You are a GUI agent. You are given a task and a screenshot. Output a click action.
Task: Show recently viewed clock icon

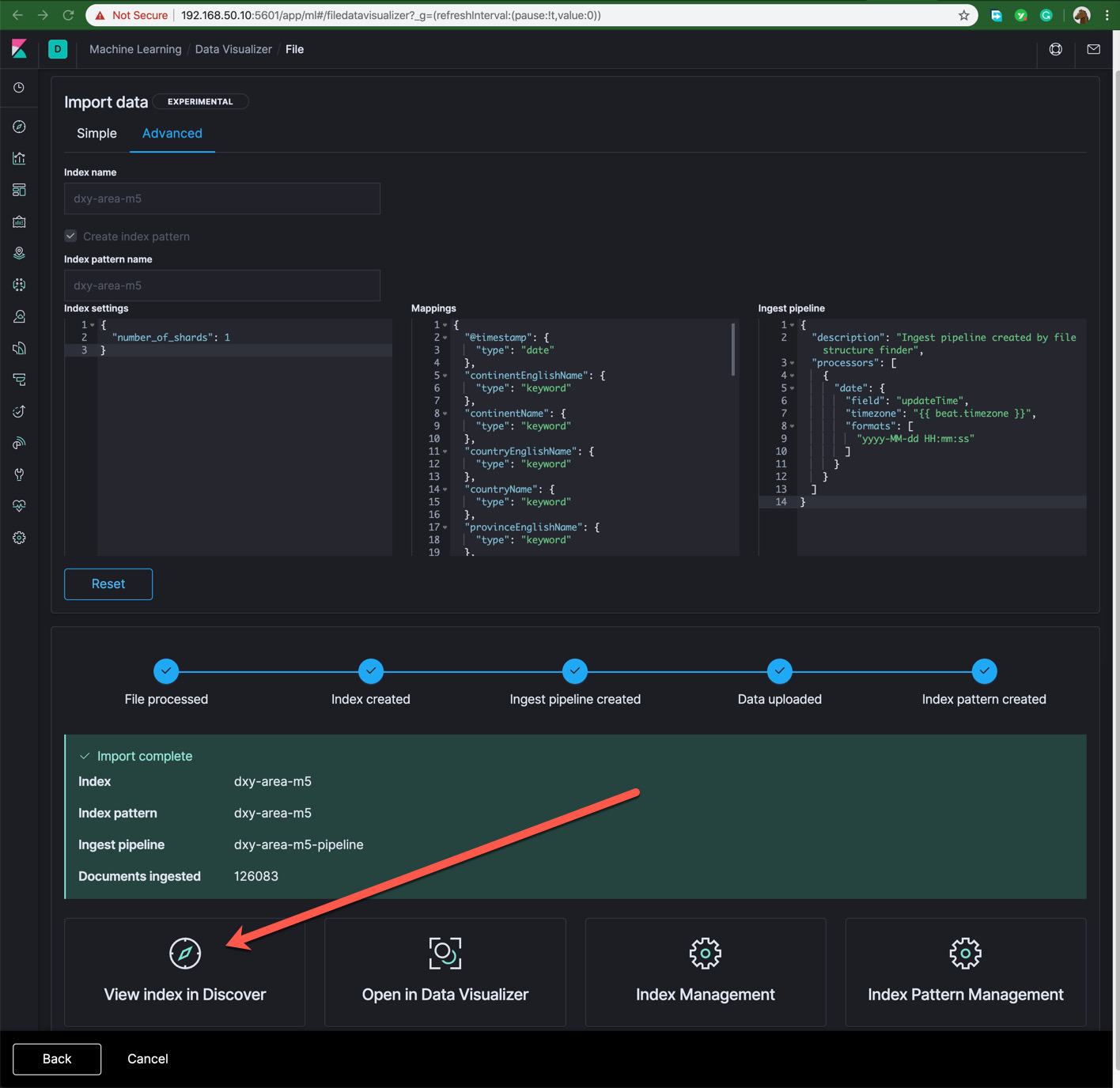(19, 88)
